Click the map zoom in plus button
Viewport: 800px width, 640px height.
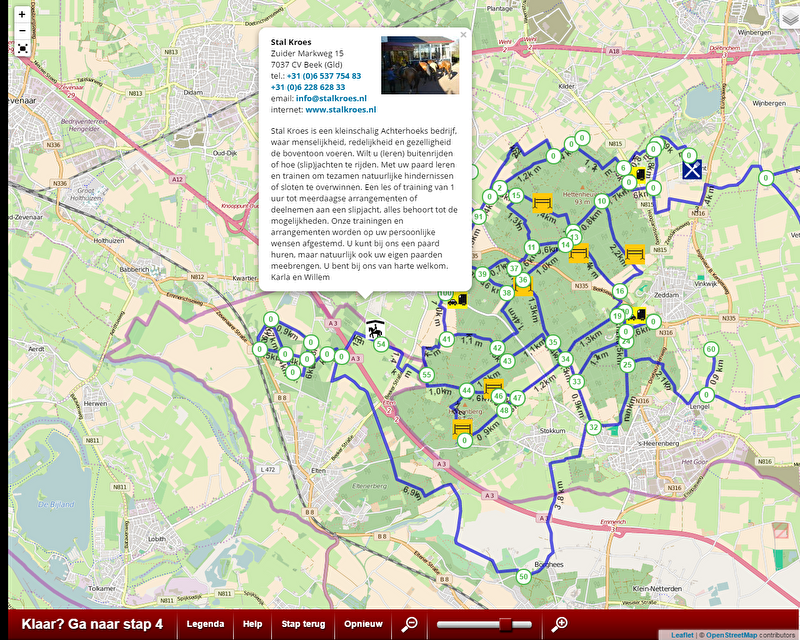click(22, 15)
